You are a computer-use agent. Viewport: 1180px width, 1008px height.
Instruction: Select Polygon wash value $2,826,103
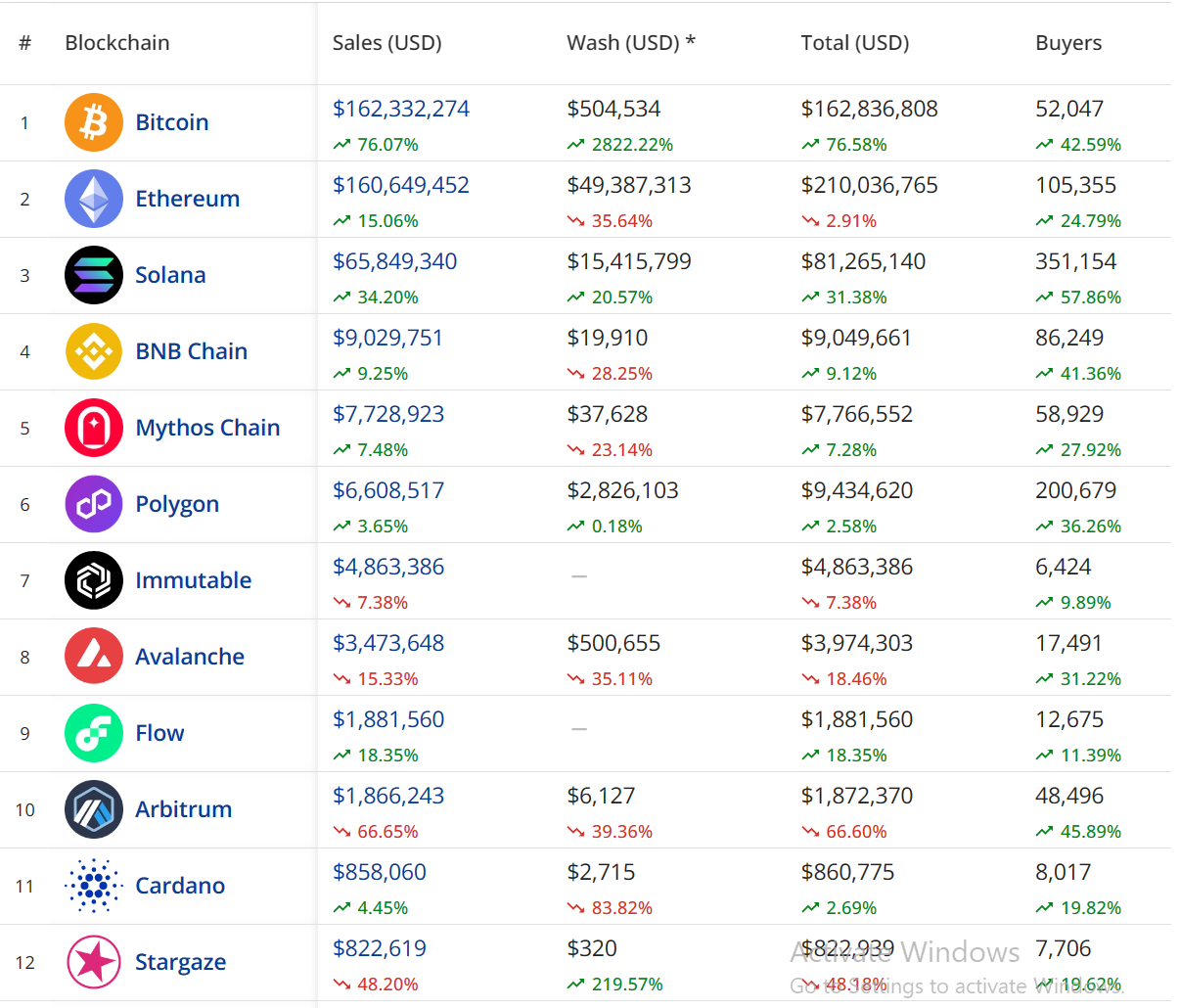[622, 490]
